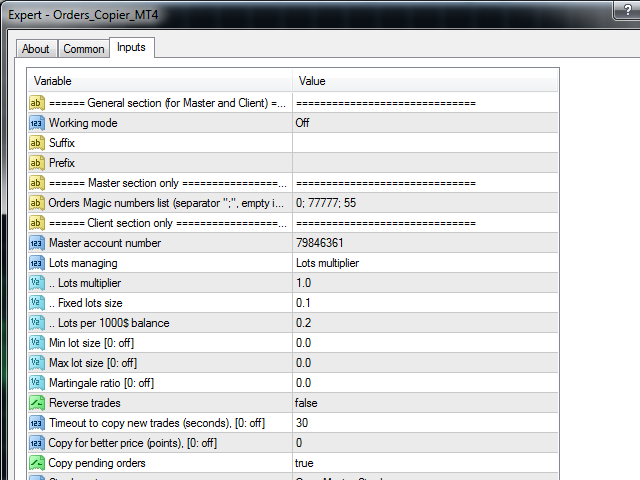Select the Master section only header text
The image size is (640, 480).
(x=168, y=183)
